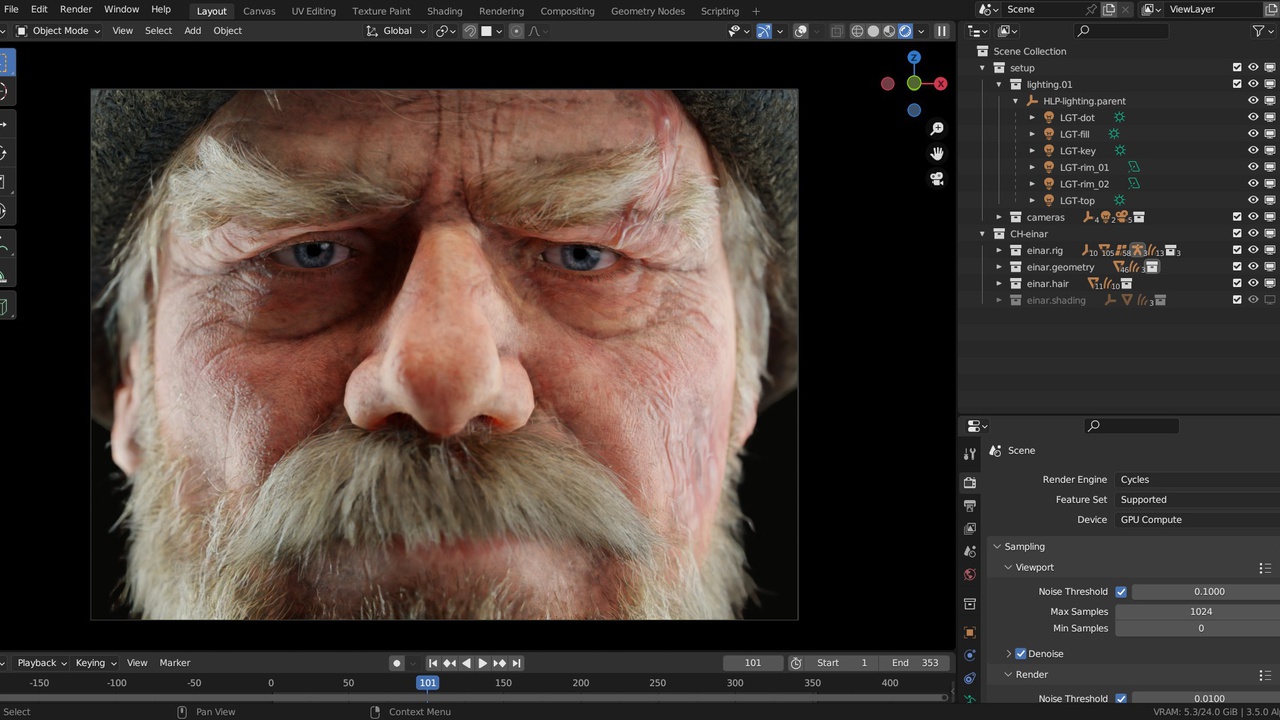Select the View Layer Properties images icon
The width and height of the screenshot is (1280, 720).
[969, 528]
